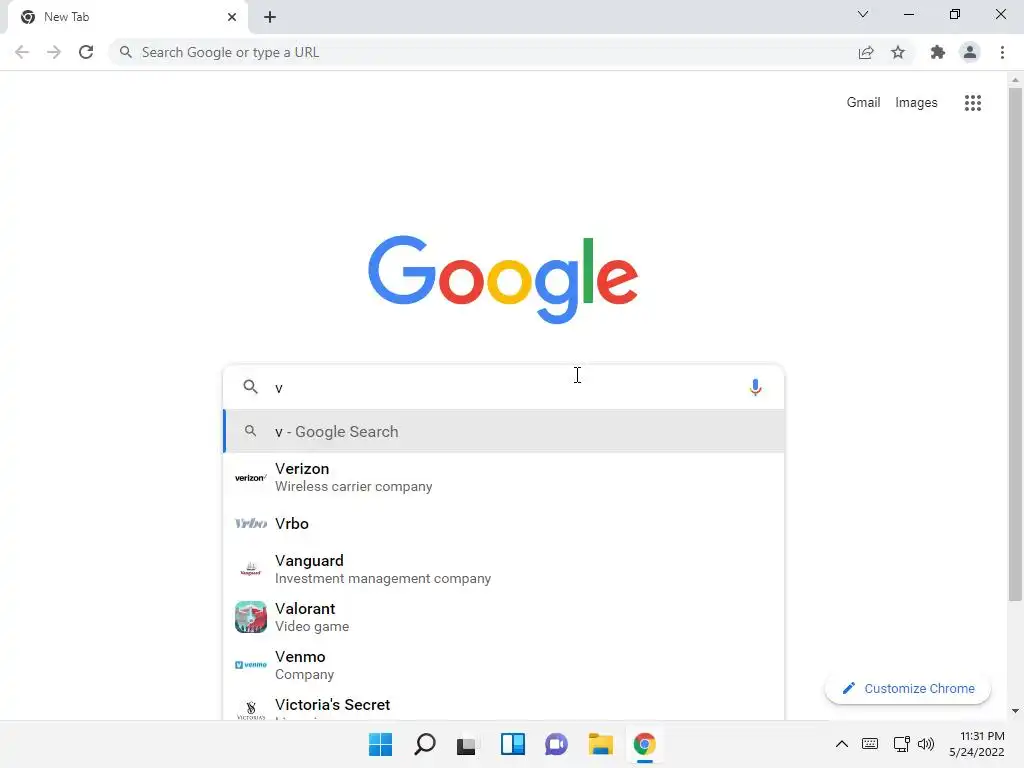This screenshot has height=768, width=1024.
Task: Open the Gmail link
Action: click(x=863, y=103)
